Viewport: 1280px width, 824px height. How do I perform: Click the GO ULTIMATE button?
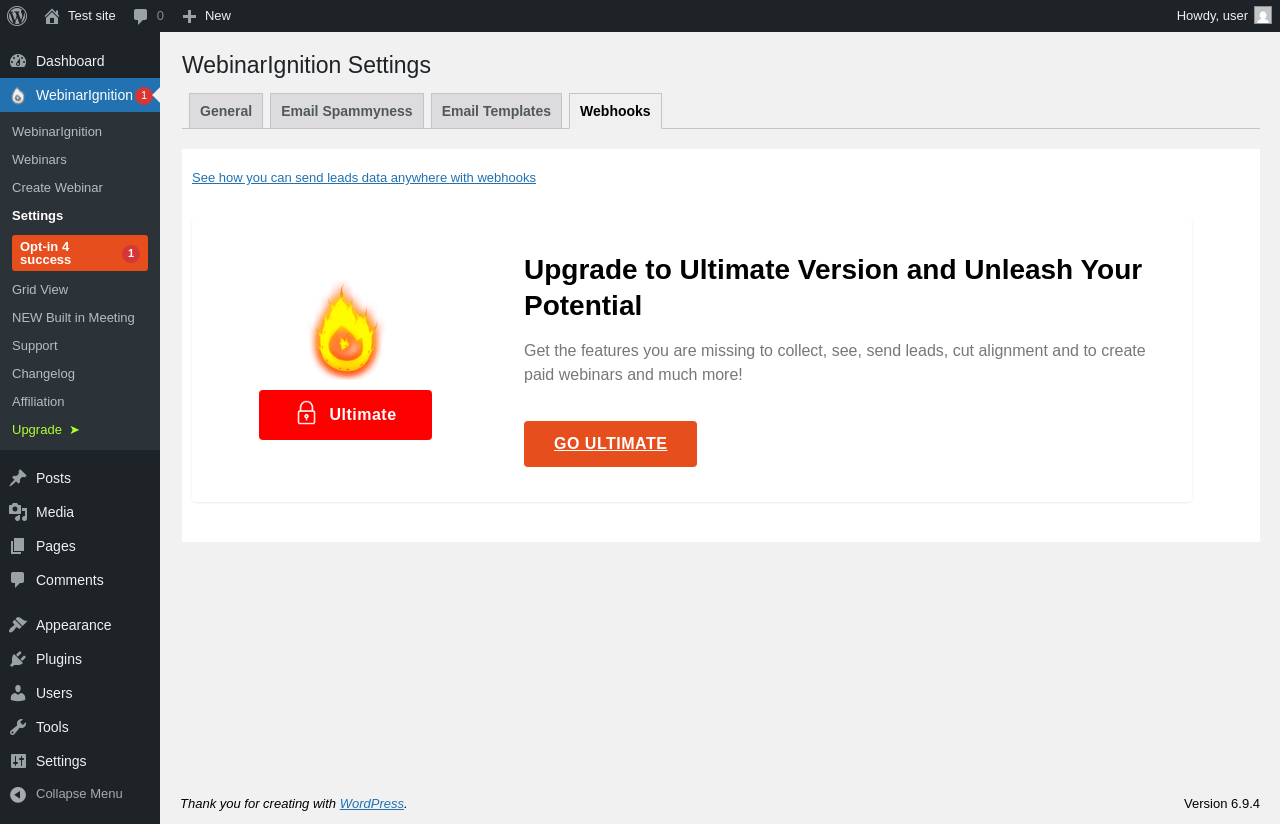pyautogui.click(x=610, y=444)
